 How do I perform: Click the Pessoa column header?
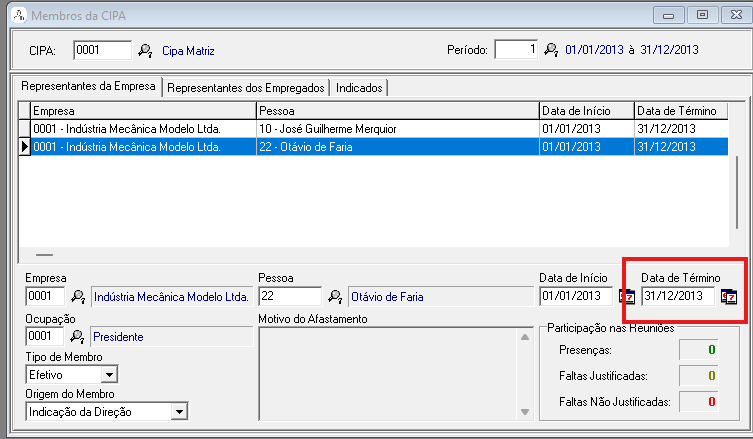[x=398, y=111]
